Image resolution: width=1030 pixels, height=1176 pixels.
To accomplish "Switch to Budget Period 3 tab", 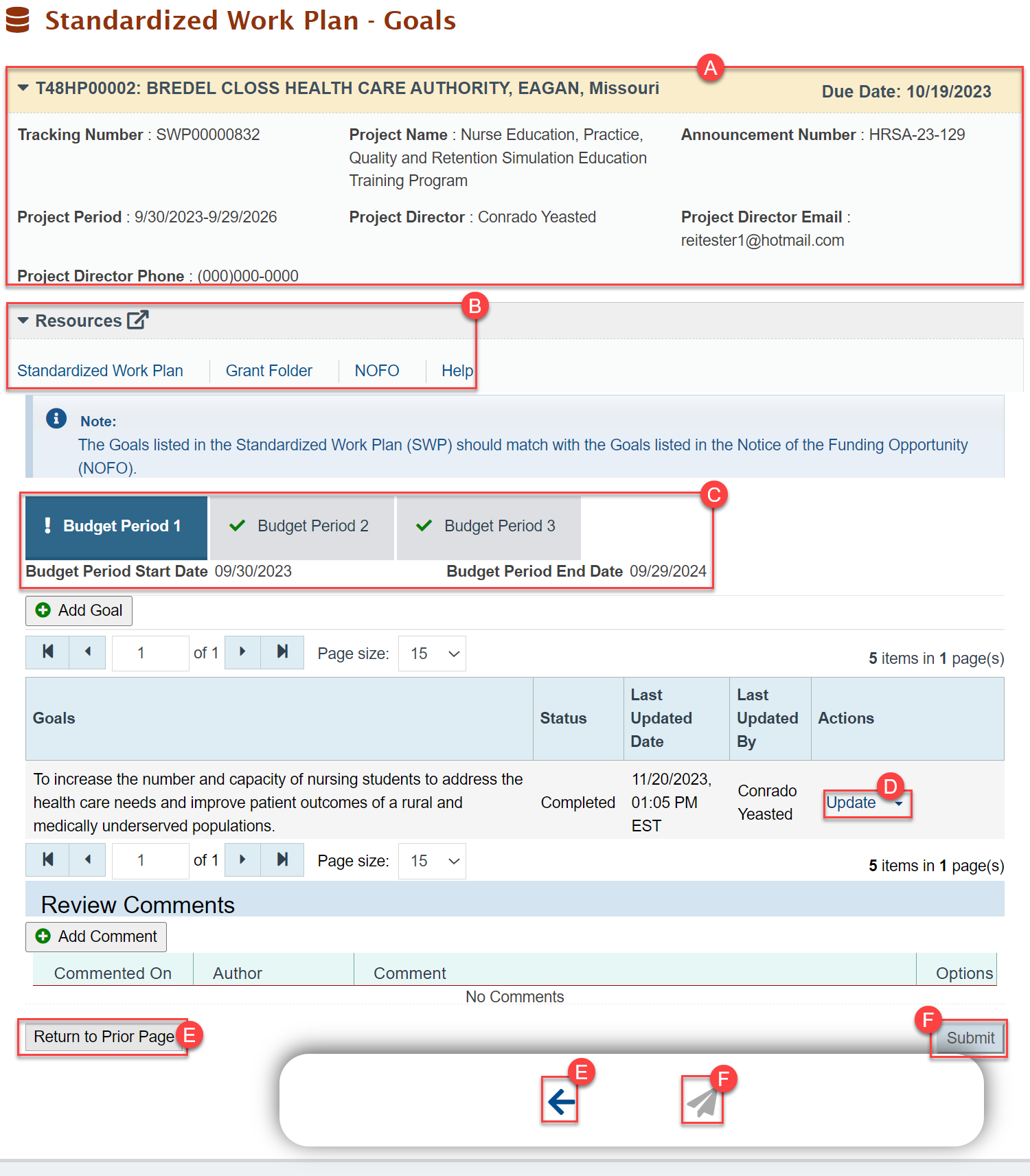I will [x=489, y=527].
